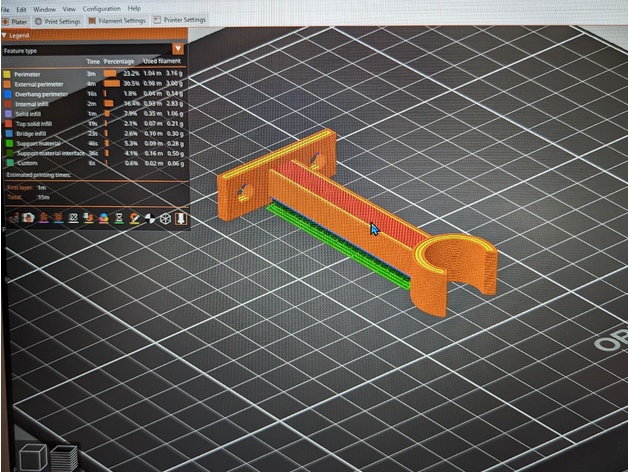
Task: Click the orange-outlined tool marker icon
Action: click(x=180, y=217)
